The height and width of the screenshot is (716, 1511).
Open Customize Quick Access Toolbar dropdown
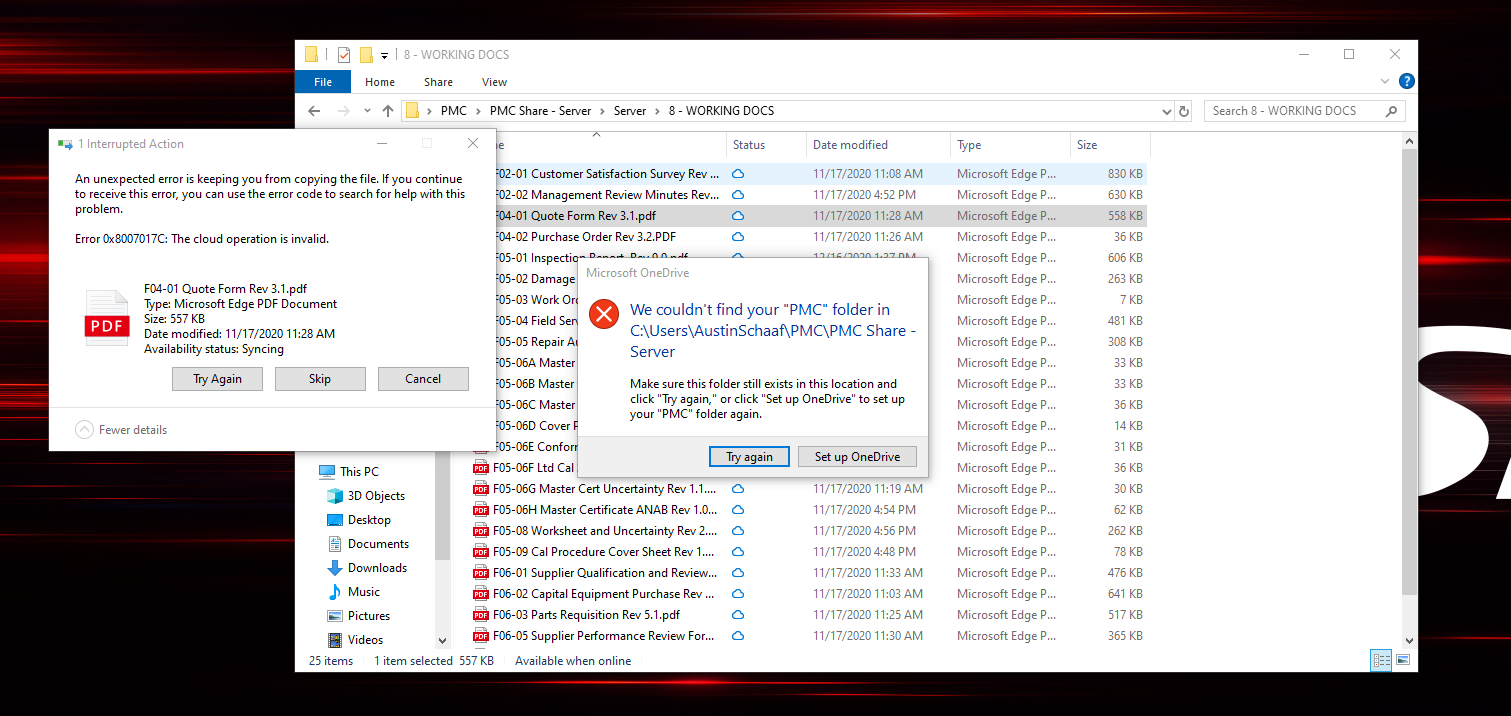385,55
